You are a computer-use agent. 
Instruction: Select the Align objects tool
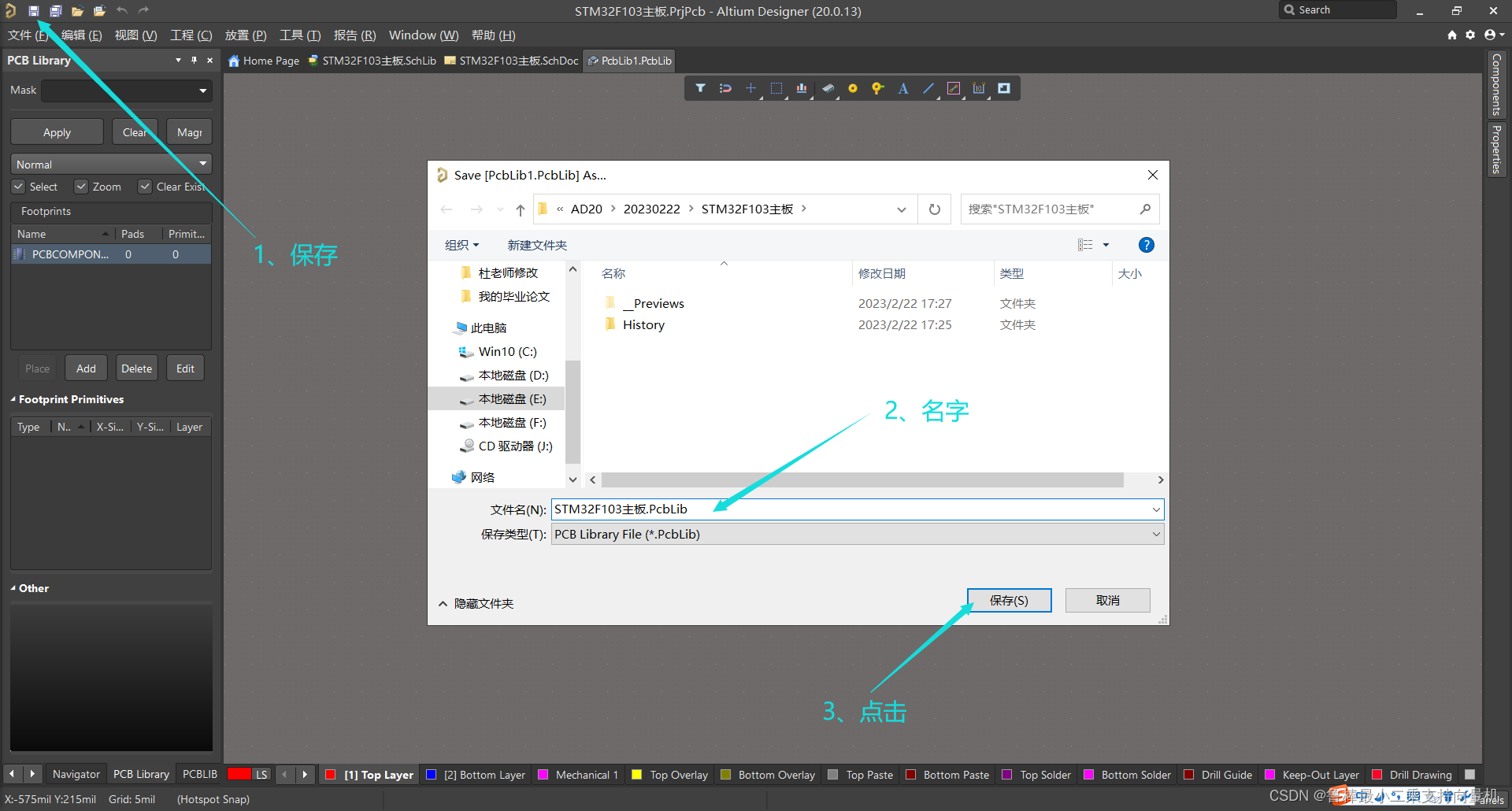(x=802, y=88)
